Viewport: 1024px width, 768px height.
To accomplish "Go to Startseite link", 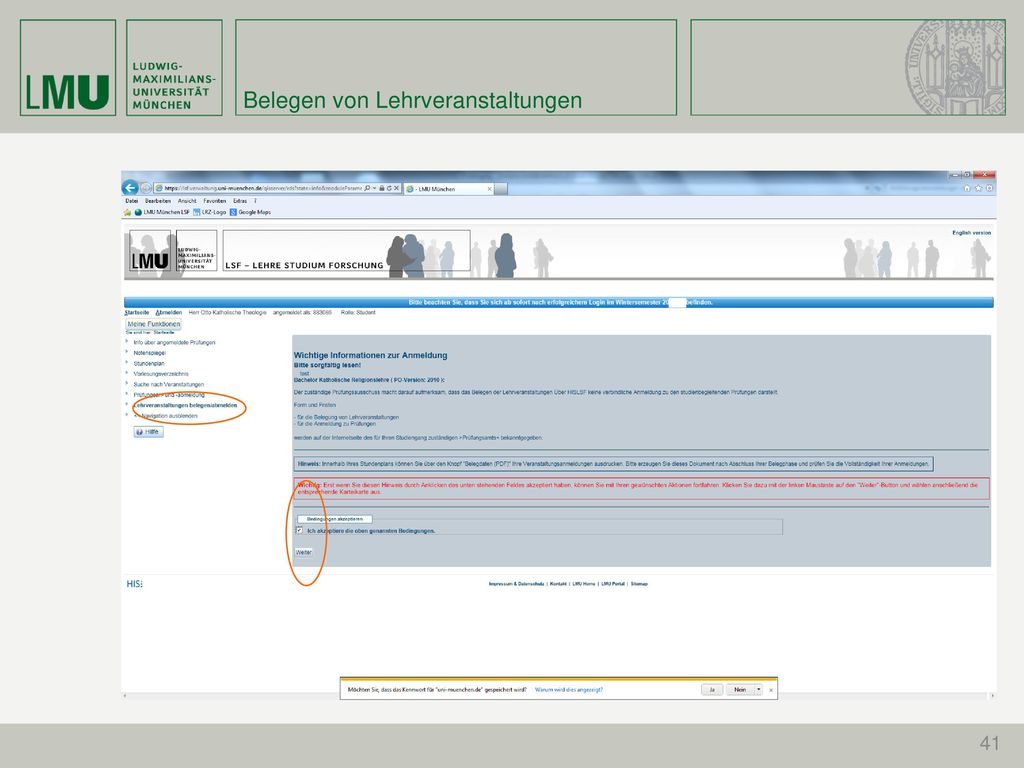I will coord(136,313).
